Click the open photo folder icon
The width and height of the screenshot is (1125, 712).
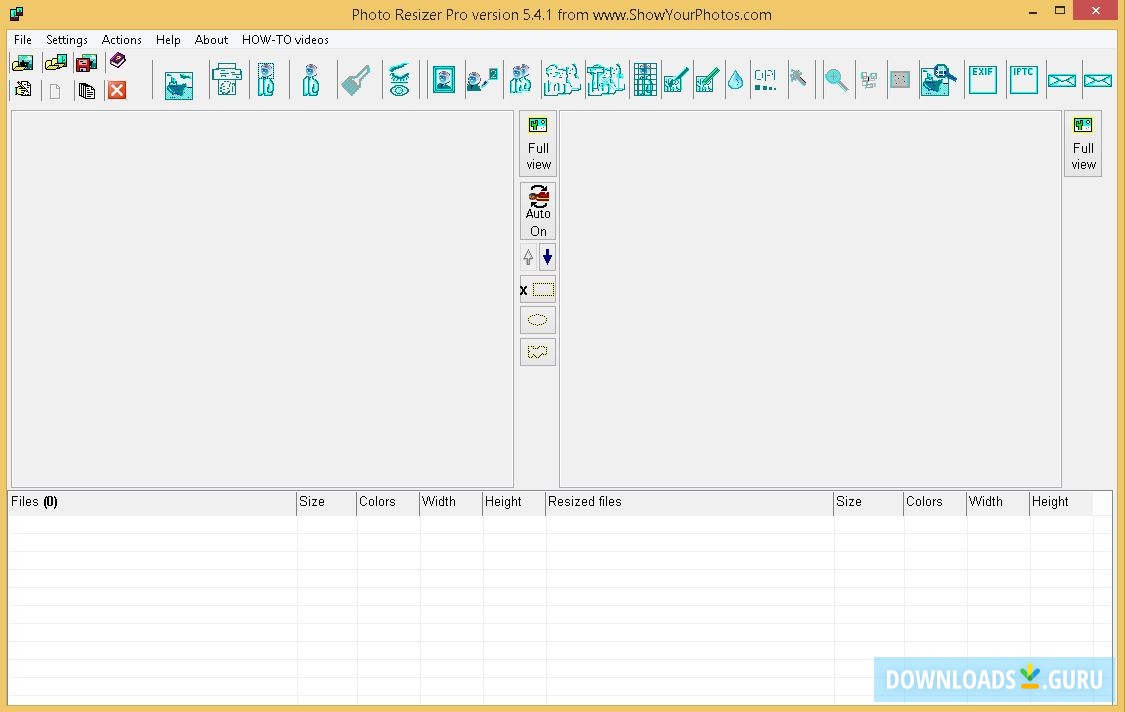22,63
